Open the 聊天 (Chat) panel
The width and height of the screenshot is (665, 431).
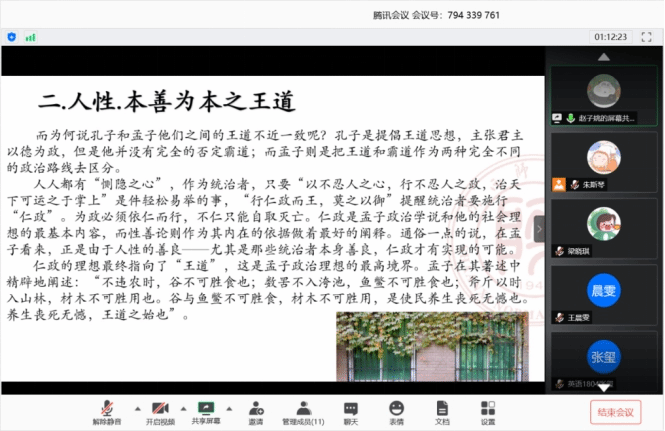[x=350, y=411]
